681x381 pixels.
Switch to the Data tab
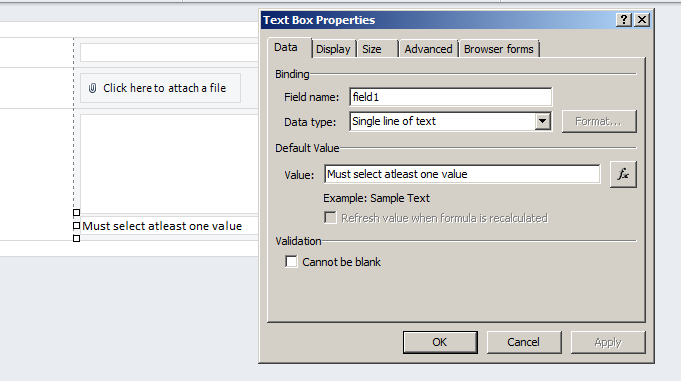pos(286,47)
